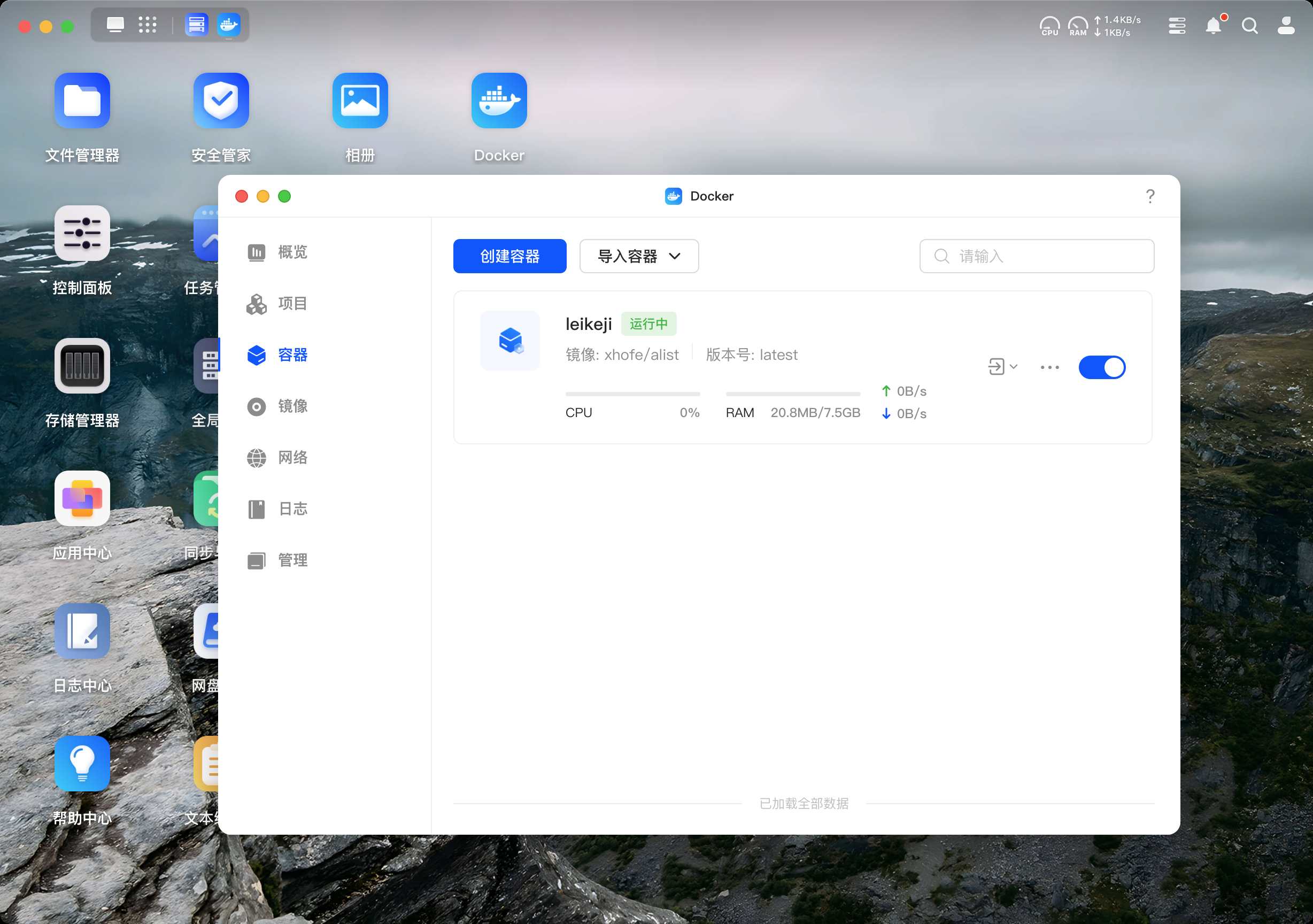
Task: Open 文件管理器 from the desktop
Action: click(x=82, y=101)
